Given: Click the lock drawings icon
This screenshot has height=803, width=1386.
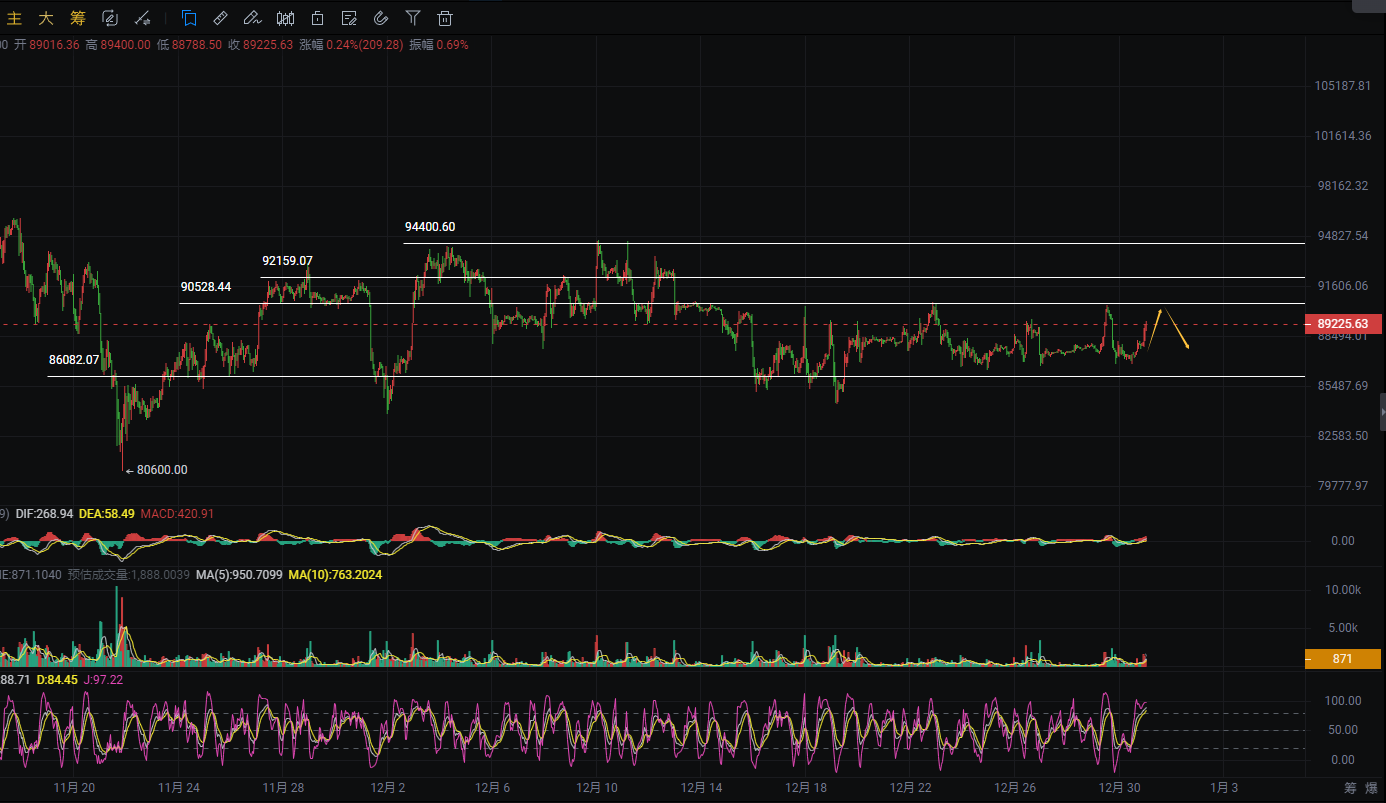Looking at the screenshot, I should point(317,18).
